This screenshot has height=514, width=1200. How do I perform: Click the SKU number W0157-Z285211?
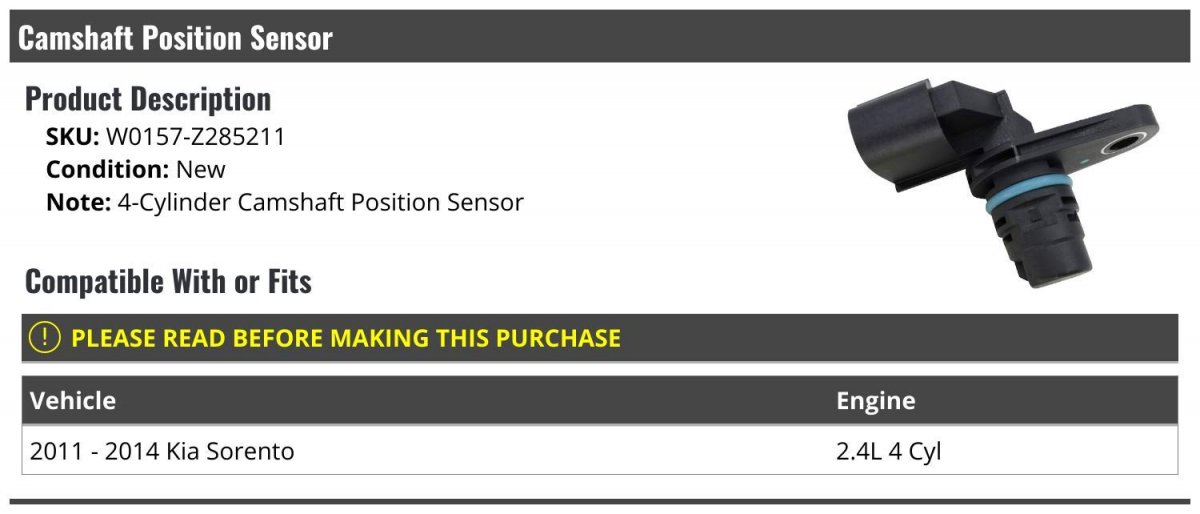pyautogui.click(x=195, y=137)
